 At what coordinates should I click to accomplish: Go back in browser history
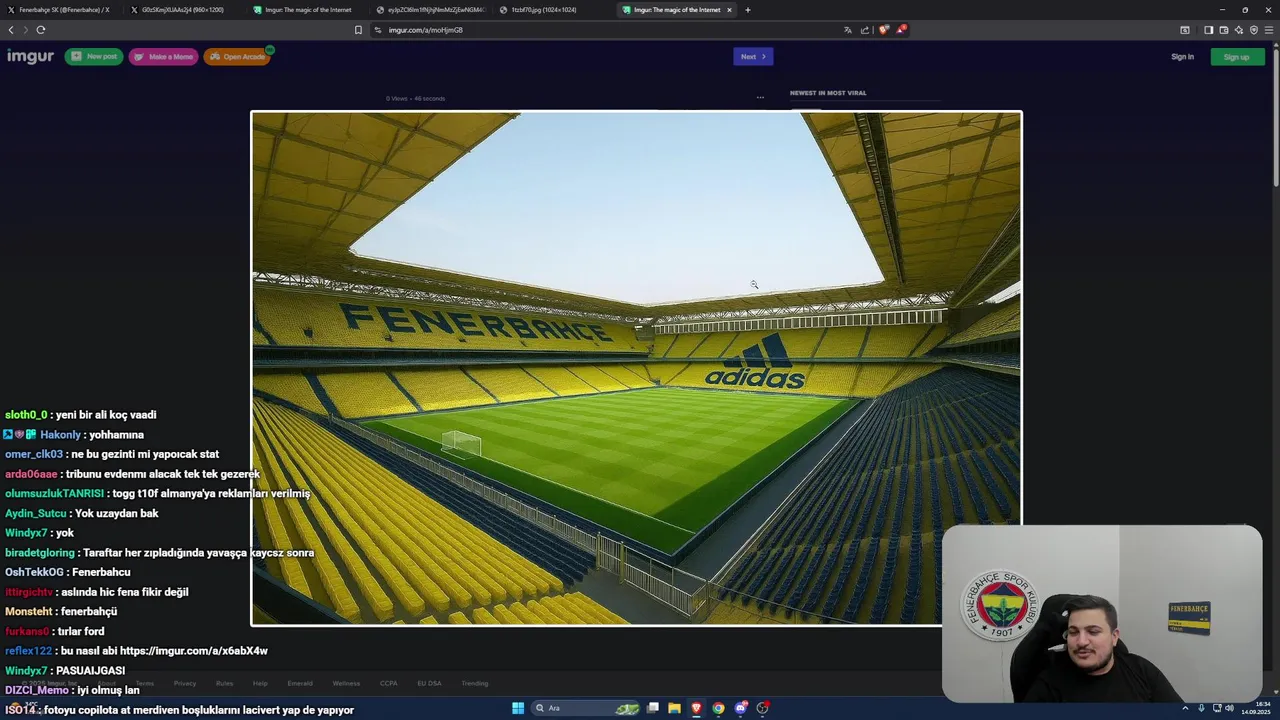point(11,30)
